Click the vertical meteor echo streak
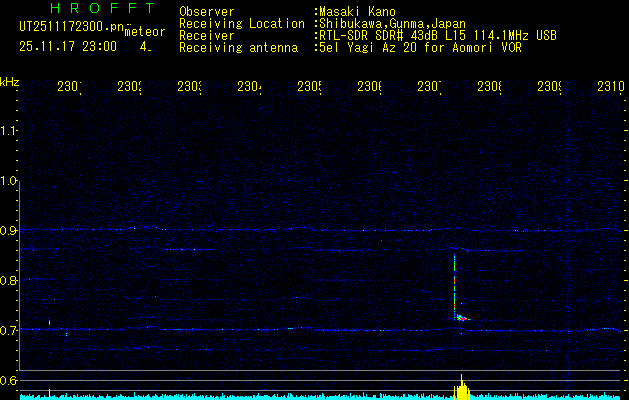The image size is (629, 400). 455,285
